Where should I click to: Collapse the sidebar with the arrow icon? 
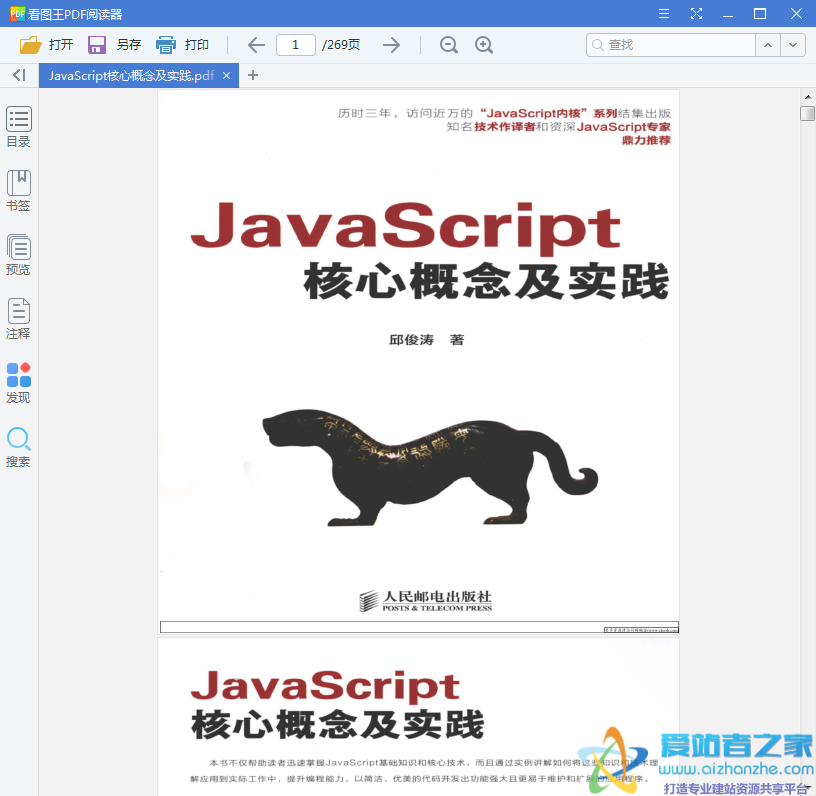pos(19,75)
